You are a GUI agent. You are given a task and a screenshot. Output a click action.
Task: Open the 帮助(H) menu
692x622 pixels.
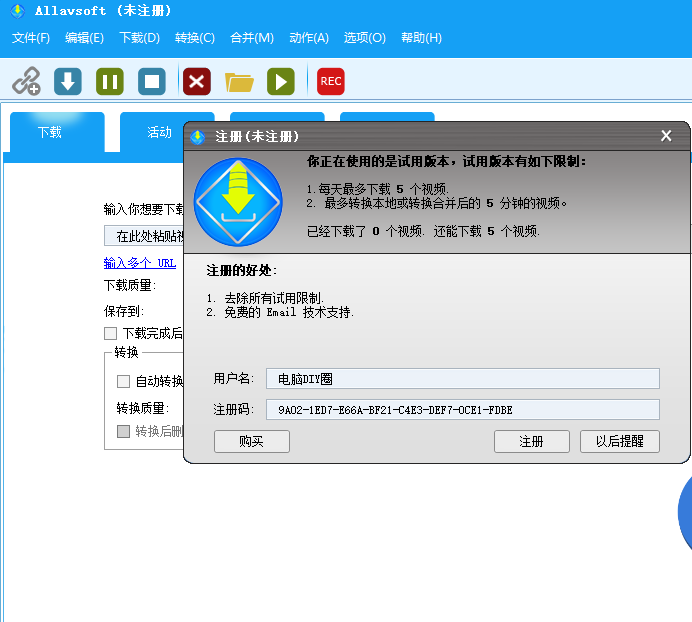421,38
